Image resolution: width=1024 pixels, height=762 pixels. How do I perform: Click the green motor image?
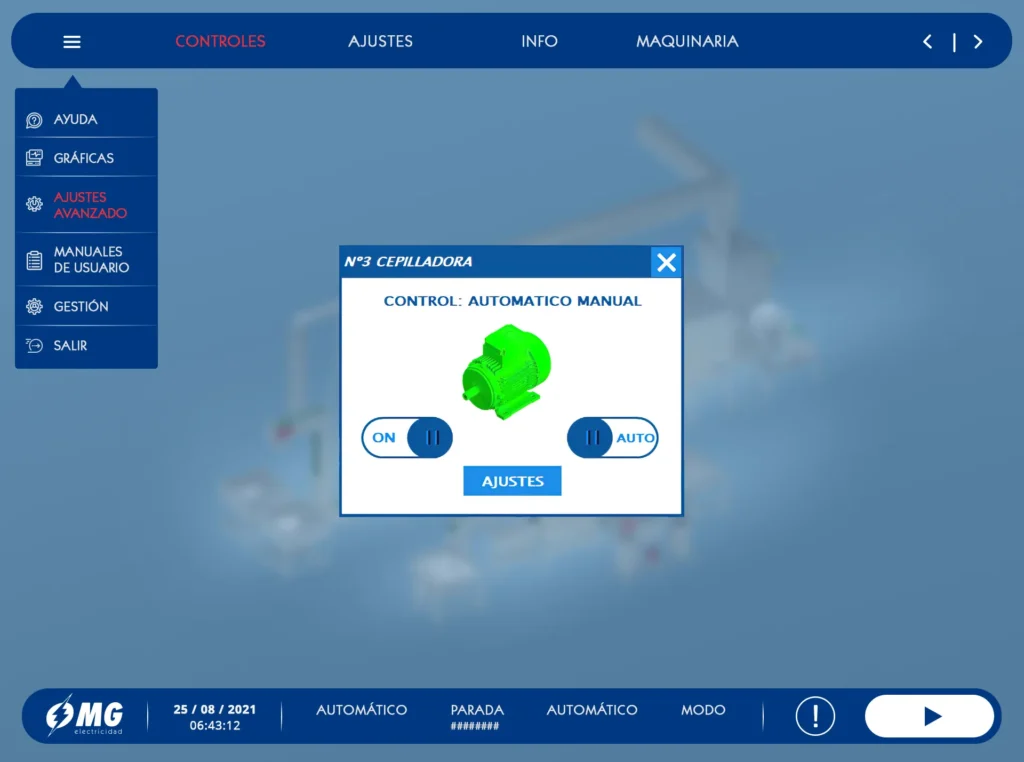pos(507,371)
